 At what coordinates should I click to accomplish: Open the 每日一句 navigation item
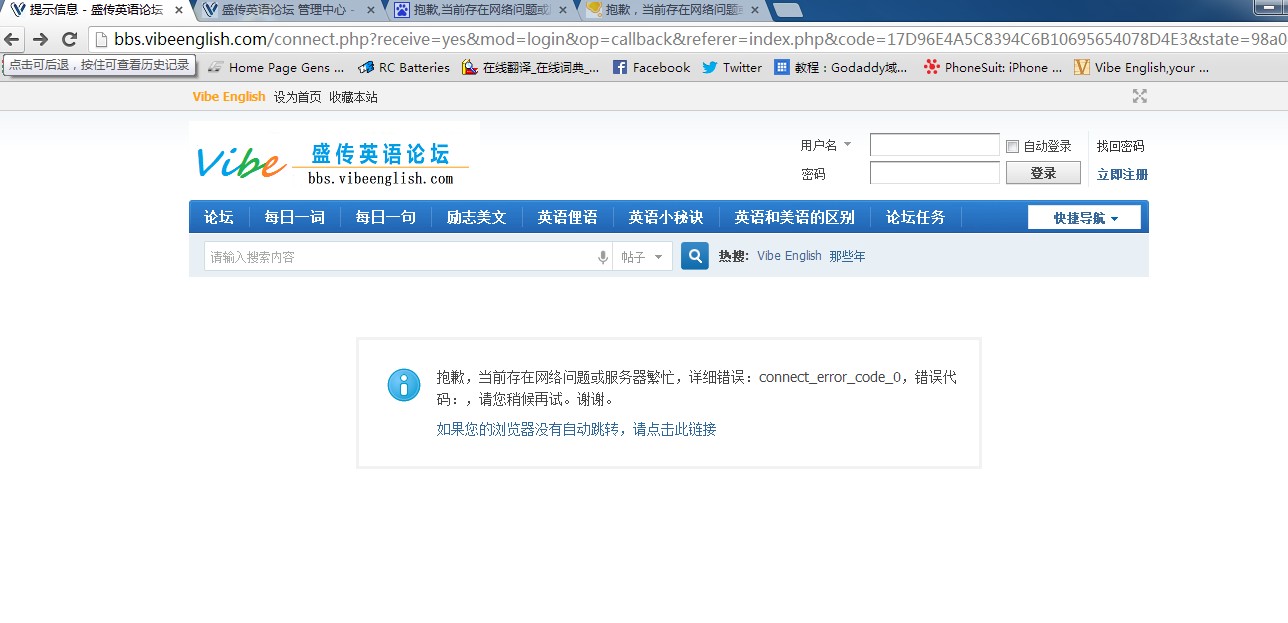385,217
